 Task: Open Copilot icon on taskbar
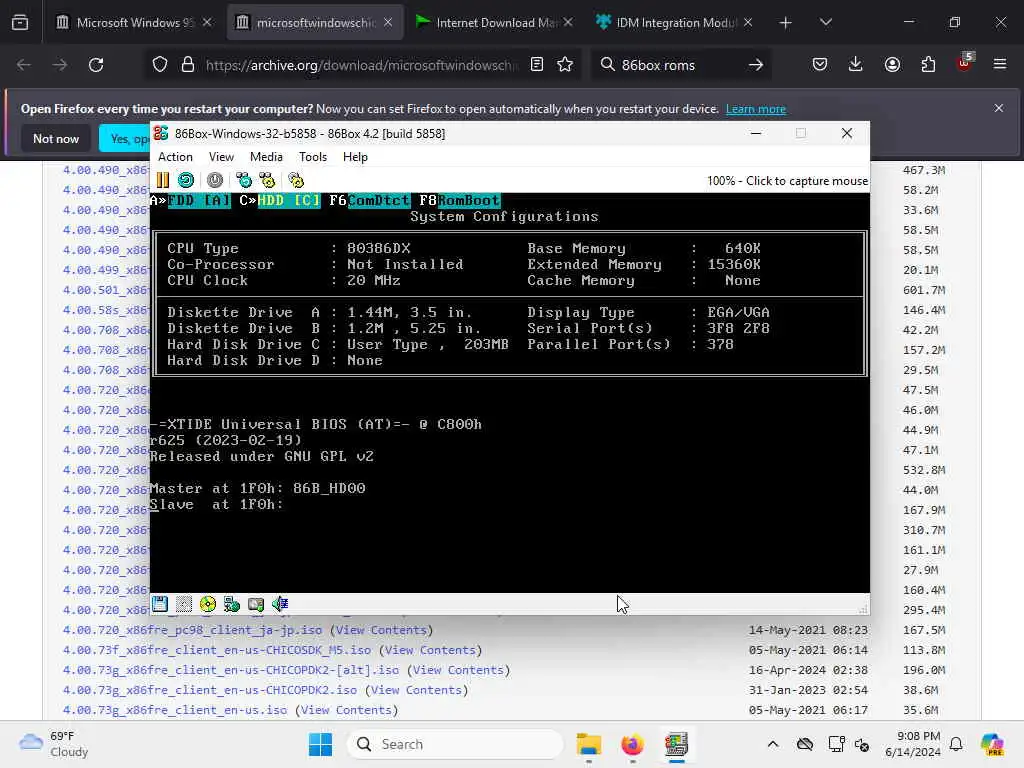pos(992,744)
